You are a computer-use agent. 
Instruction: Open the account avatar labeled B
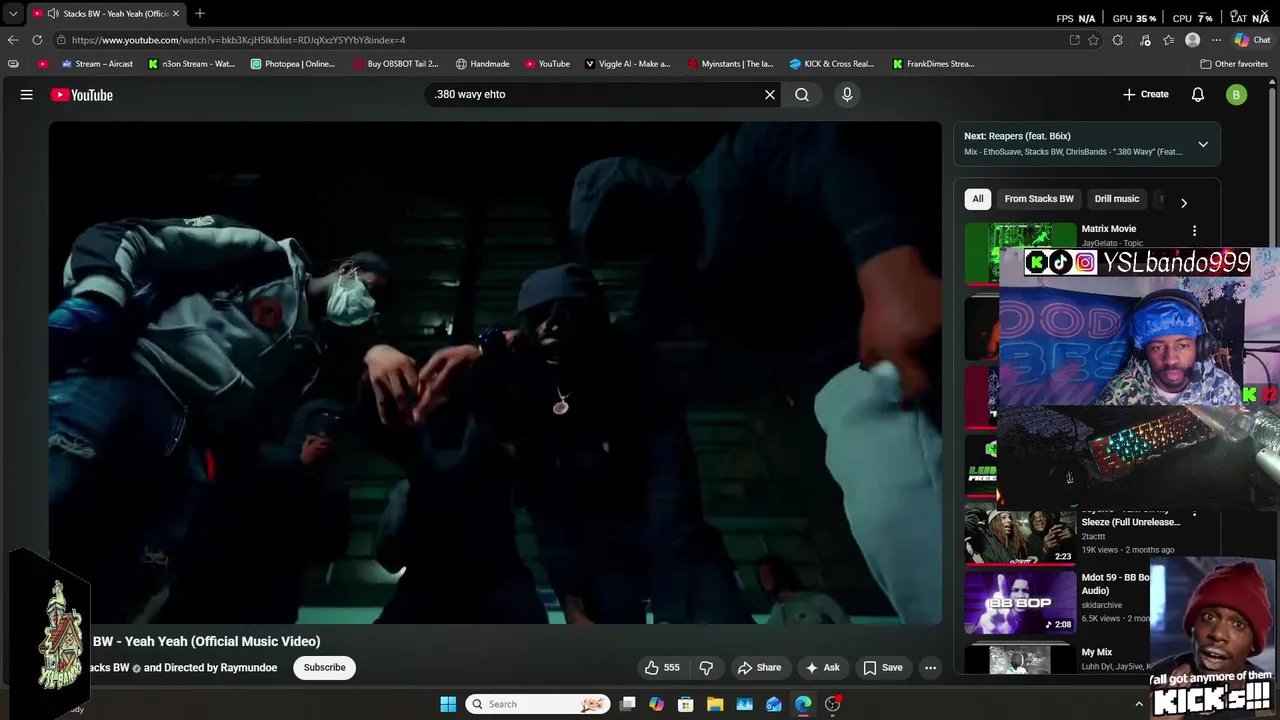coord(1237,95)
